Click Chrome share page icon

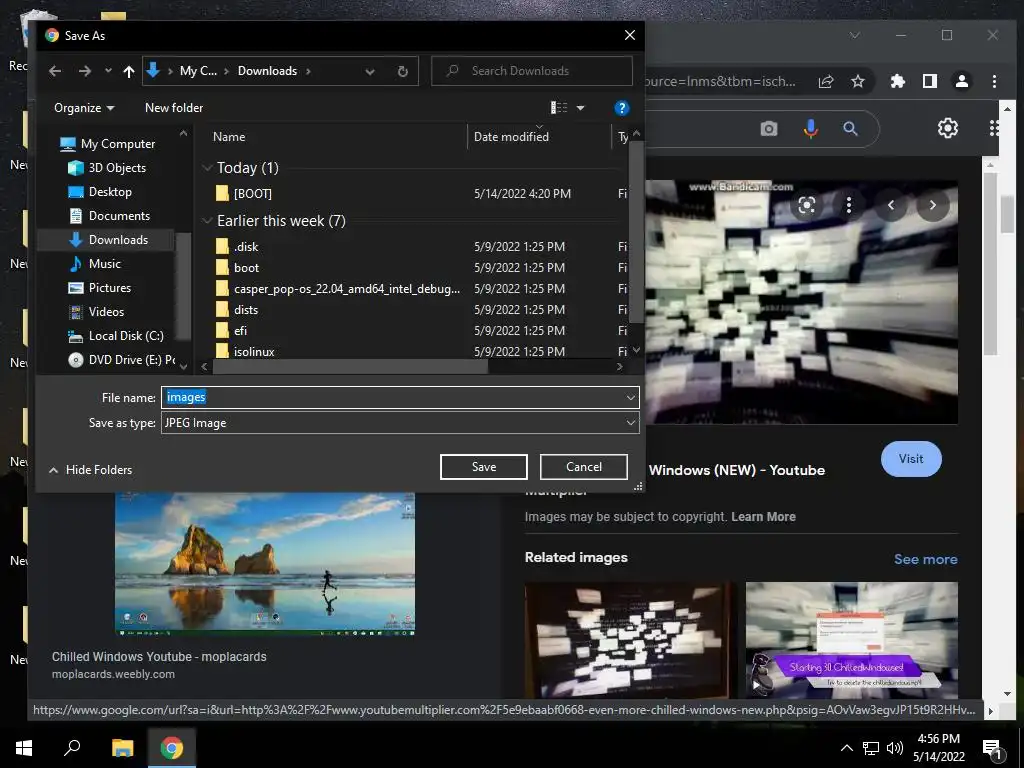pos(826,81)
